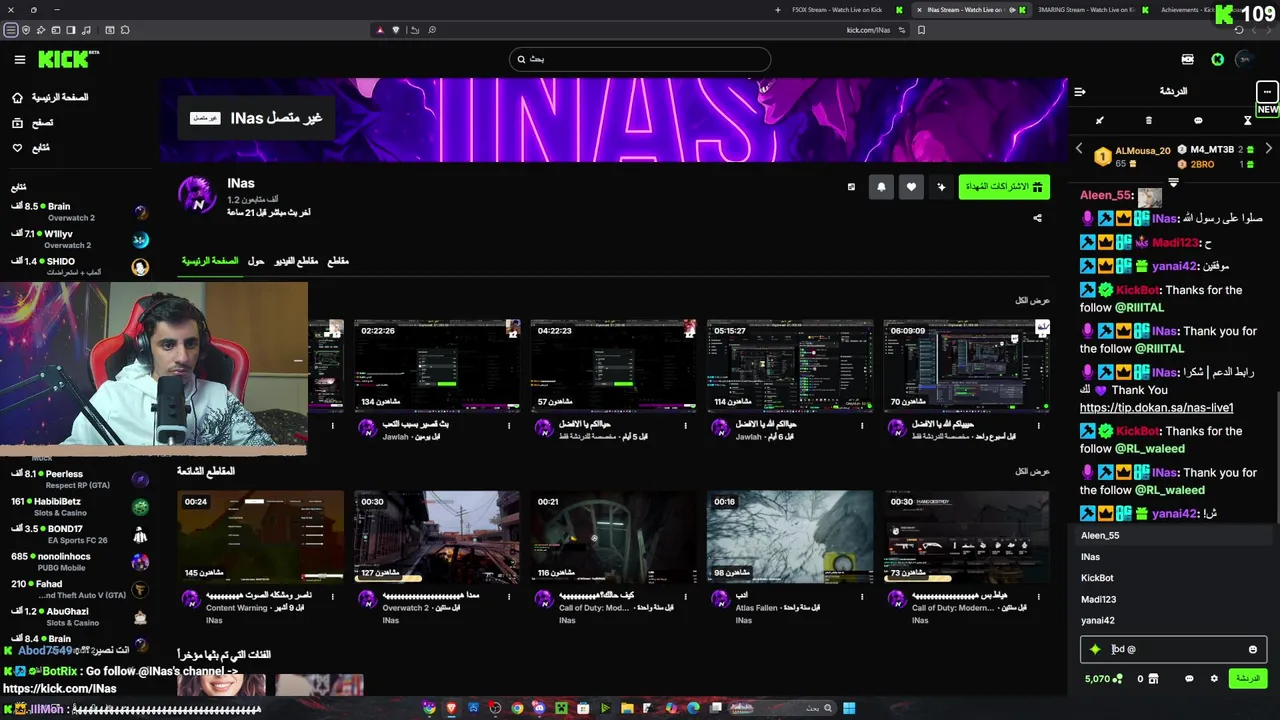Collapse the leaderboard with down arrow
Viewport: 1280px width, 720px height.
[x=1173, y=183]
